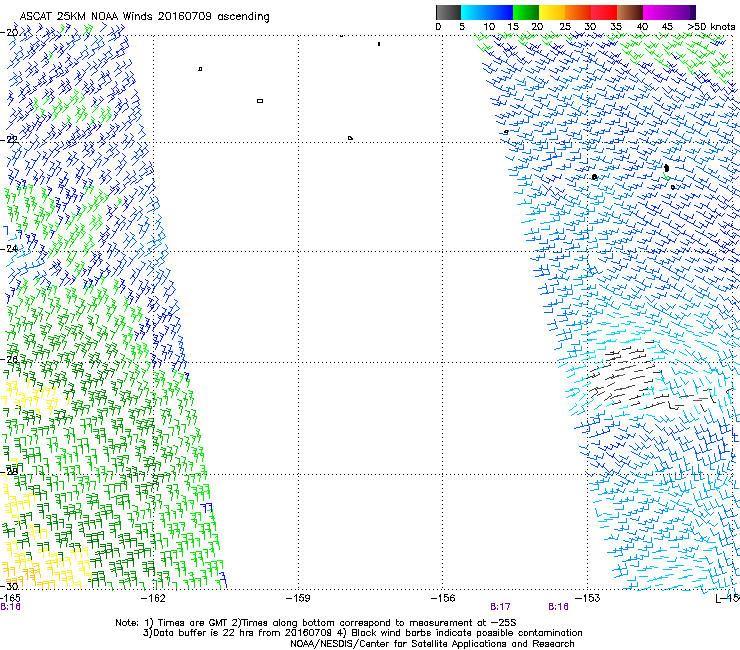Click the note line 'Times are GMT'

pos(191,623)
